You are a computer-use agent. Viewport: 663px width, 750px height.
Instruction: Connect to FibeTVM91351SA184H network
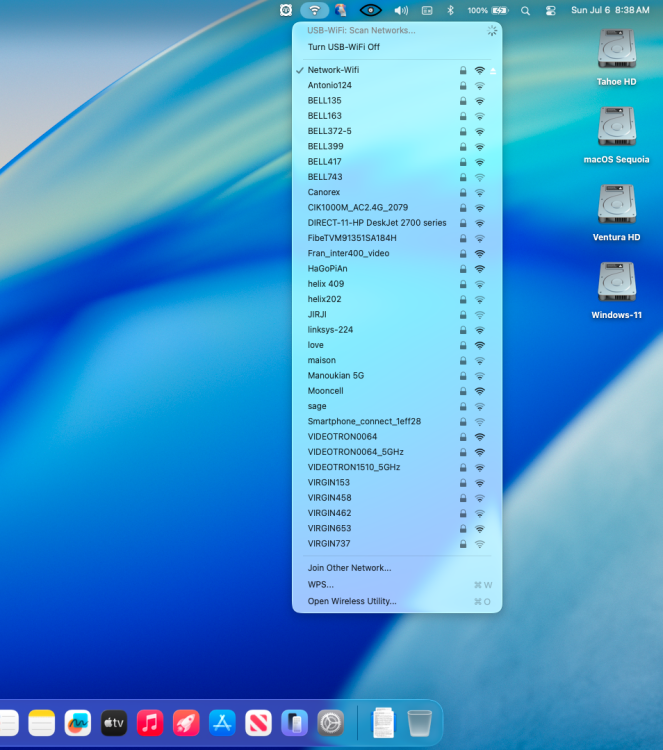(397, 238)
